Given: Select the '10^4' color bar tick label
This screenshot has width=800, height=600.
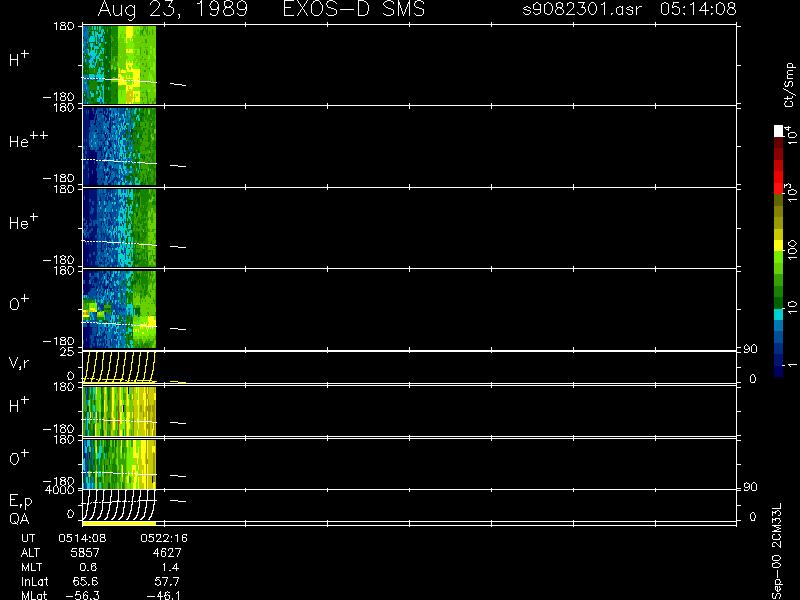Looking at the screenshot, I should (x=790, y=134).
